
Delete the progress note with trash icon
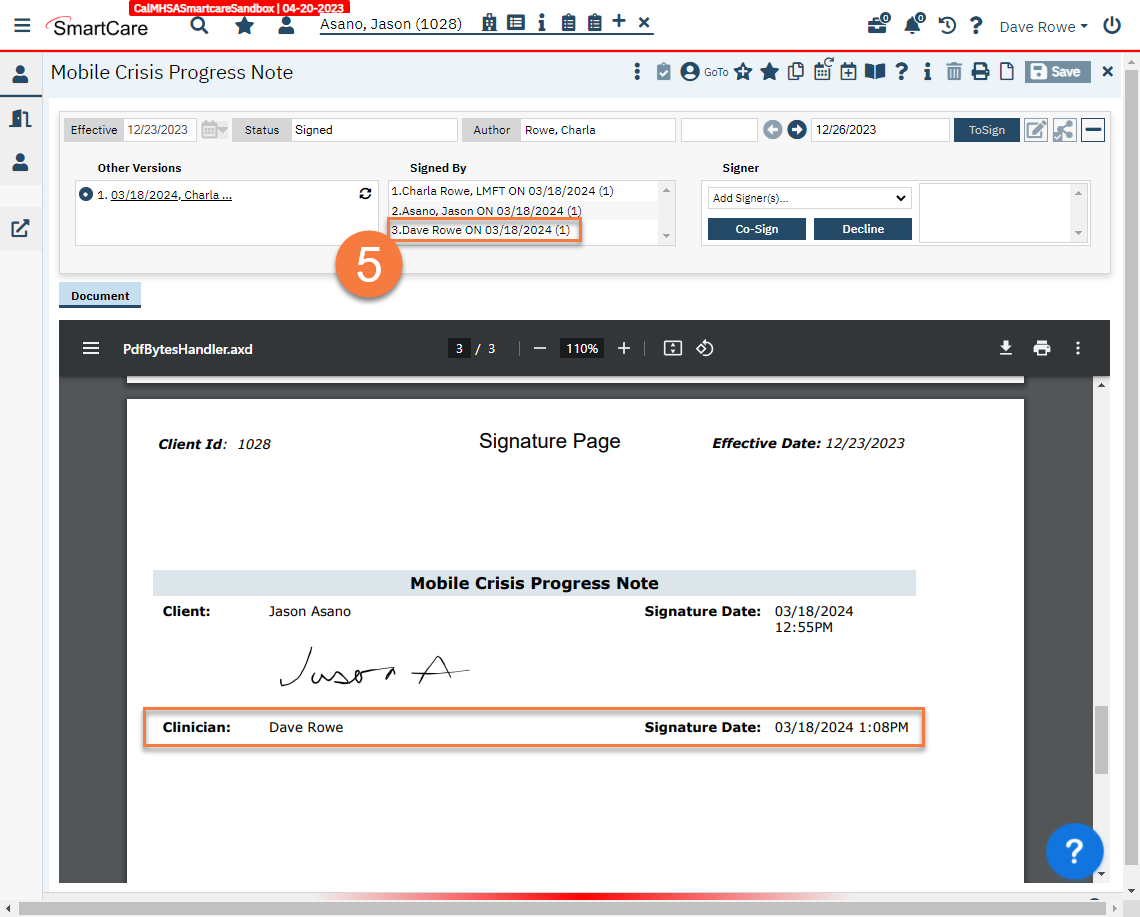(954, 71)
